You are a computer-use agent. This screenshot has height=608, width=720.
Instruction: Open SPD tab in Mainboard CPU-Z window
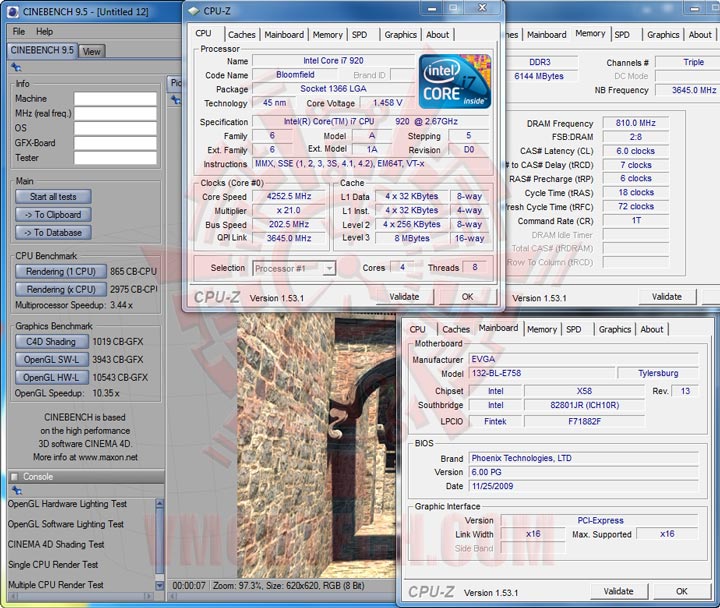[x=574, y=329]
